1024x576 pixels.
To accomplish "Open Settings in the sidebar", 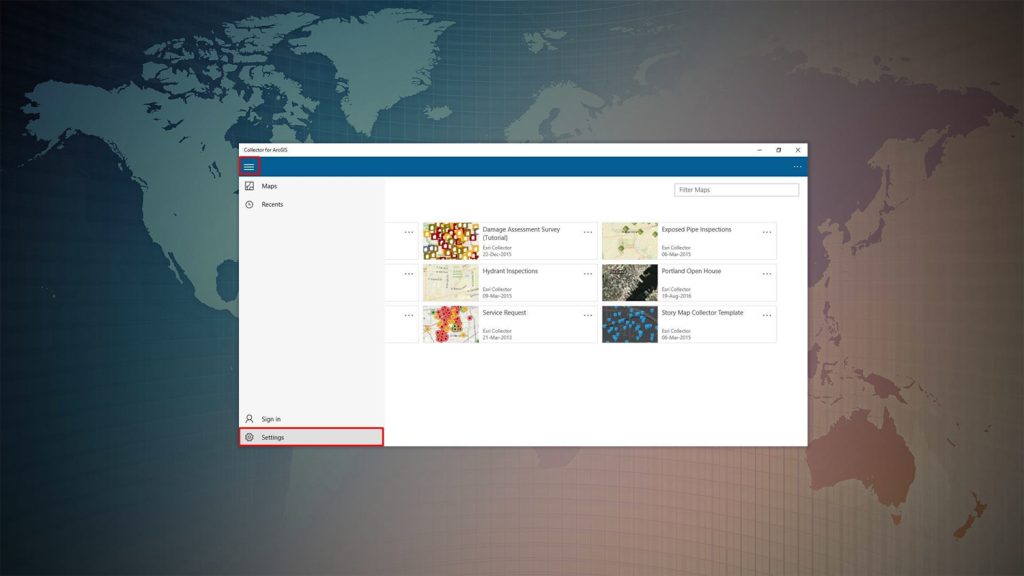I will coord(312,437).
